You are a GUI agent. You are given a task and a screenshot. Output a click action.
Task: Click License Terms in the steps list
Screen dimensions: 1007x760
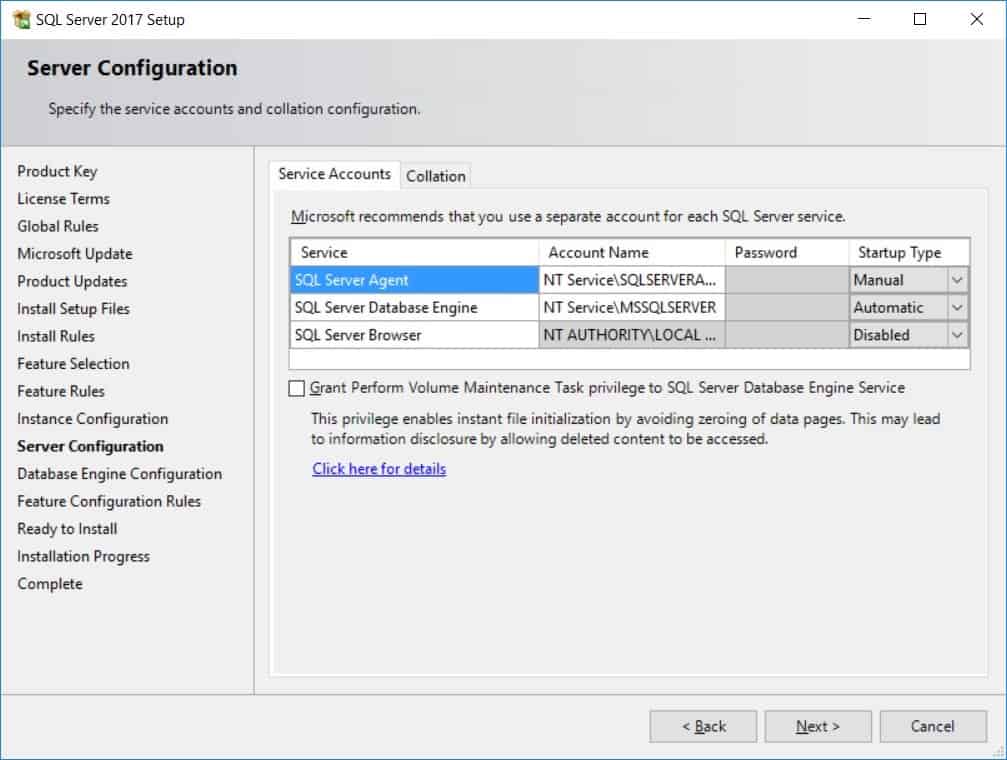click(x=64, y=199)
